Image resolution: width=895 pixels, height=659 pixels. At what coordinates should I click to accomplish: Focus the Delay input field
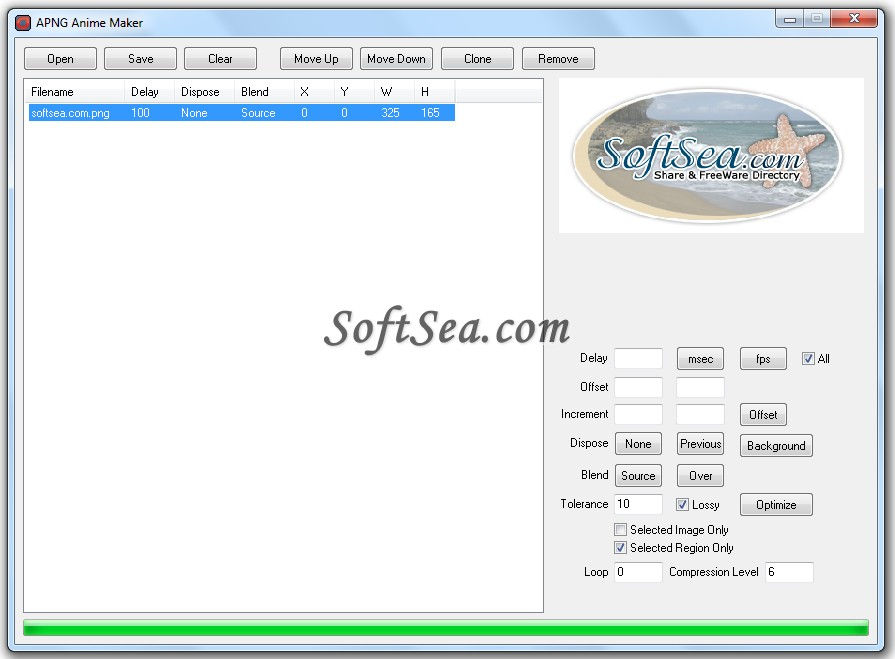tap(638, 358)
